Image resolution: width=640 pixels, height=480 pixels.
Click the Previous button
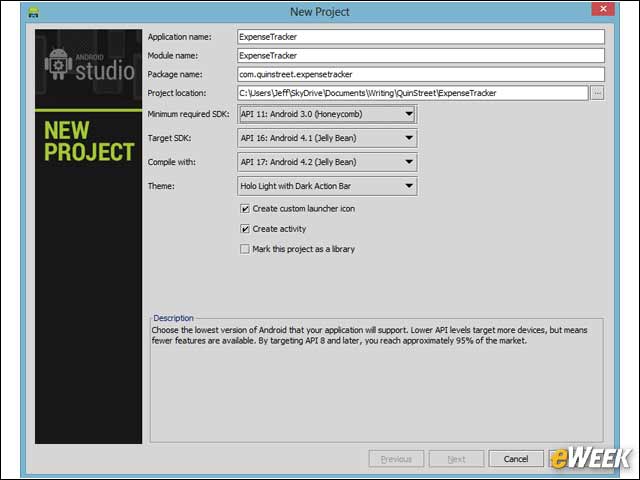tap(396, 459)
